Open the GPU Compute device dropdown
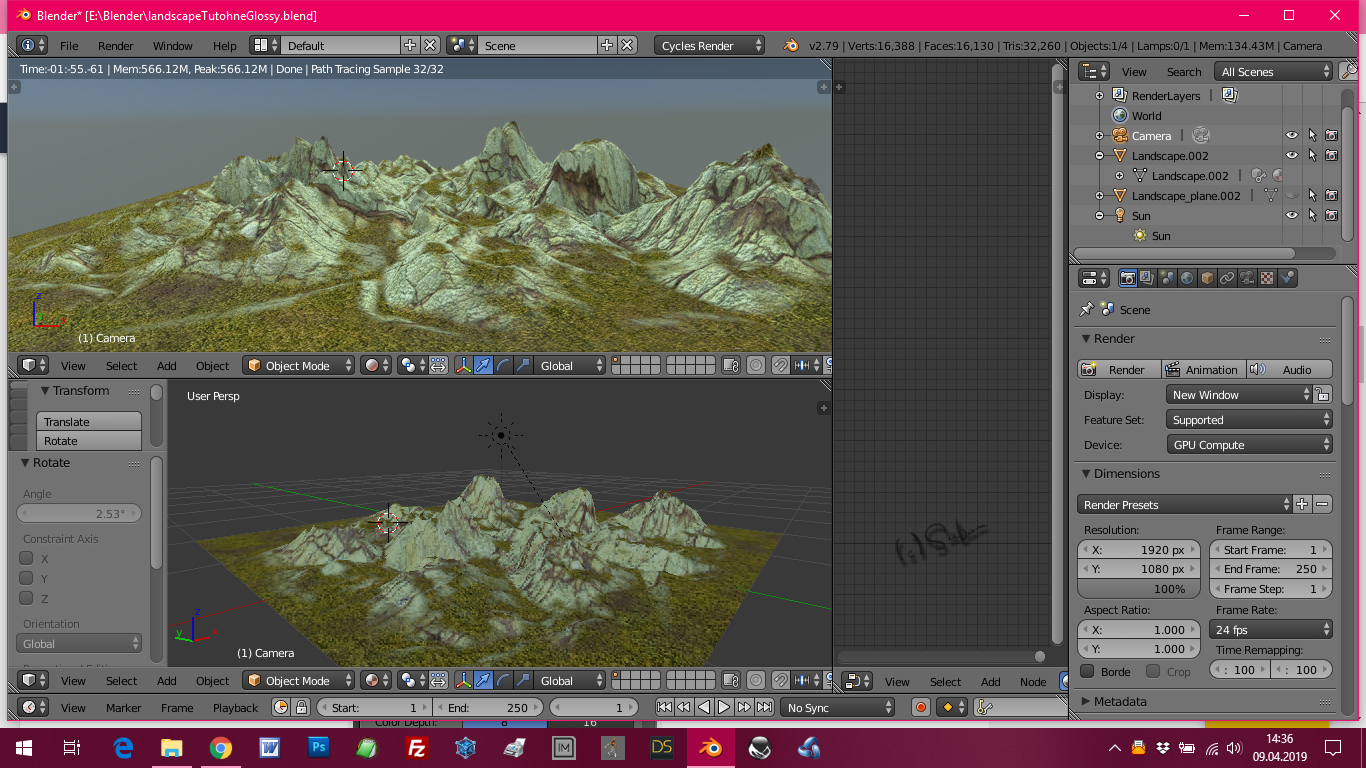Viewport: 1366px width, 768px height. click(1249, 445)
